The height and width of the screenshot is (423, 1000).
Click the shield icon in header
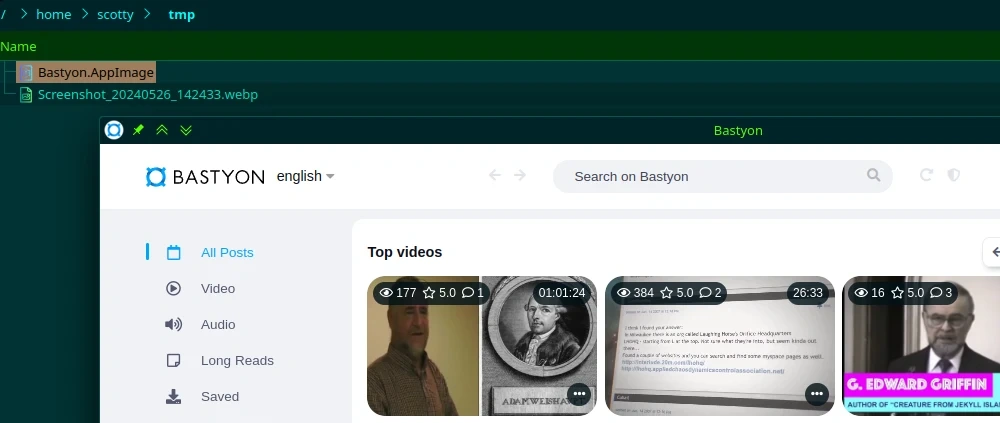953,175
